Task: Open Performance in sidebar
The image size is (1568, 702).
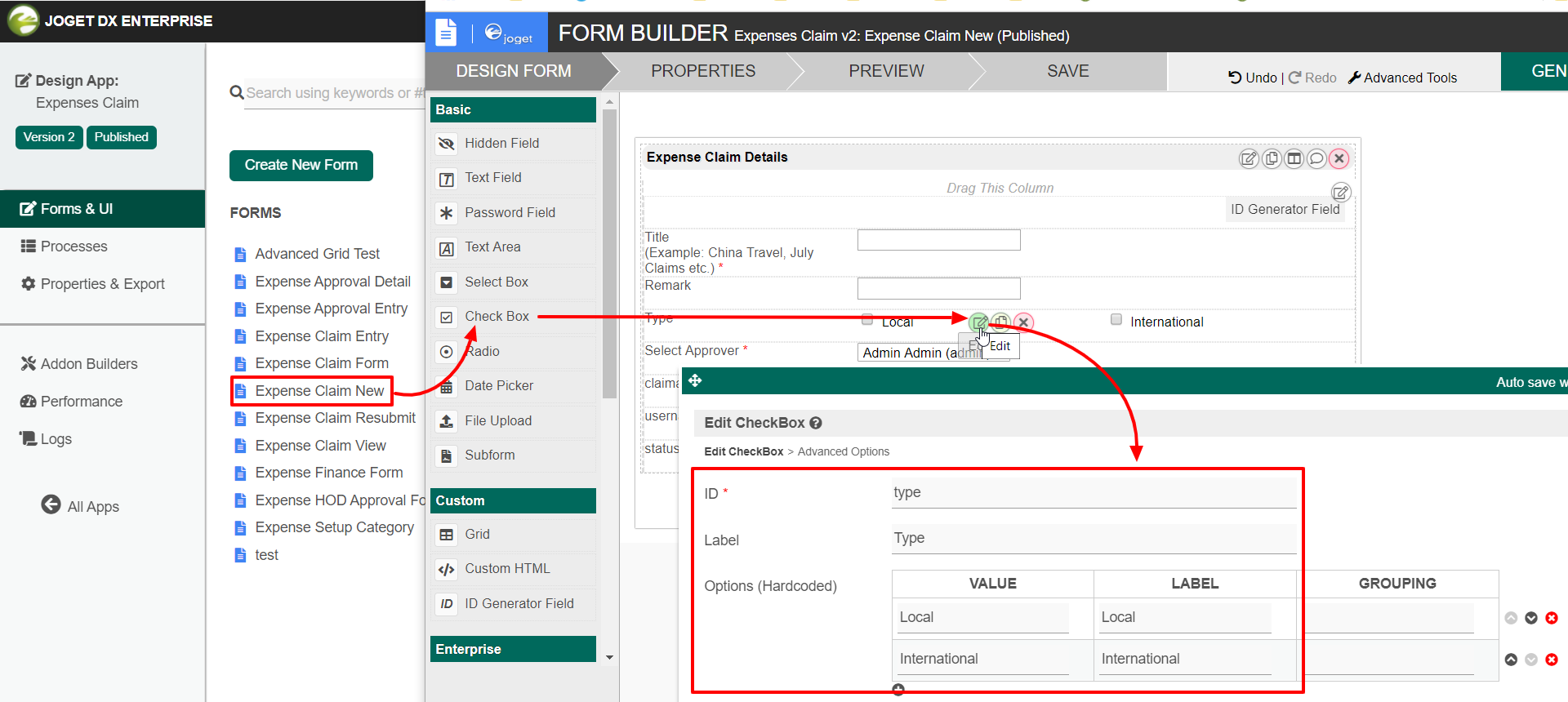Action: (103, 402)
